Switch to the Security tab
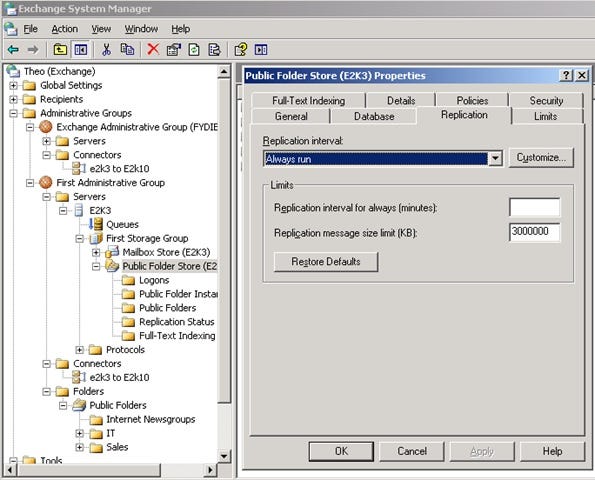 (546, 101)
